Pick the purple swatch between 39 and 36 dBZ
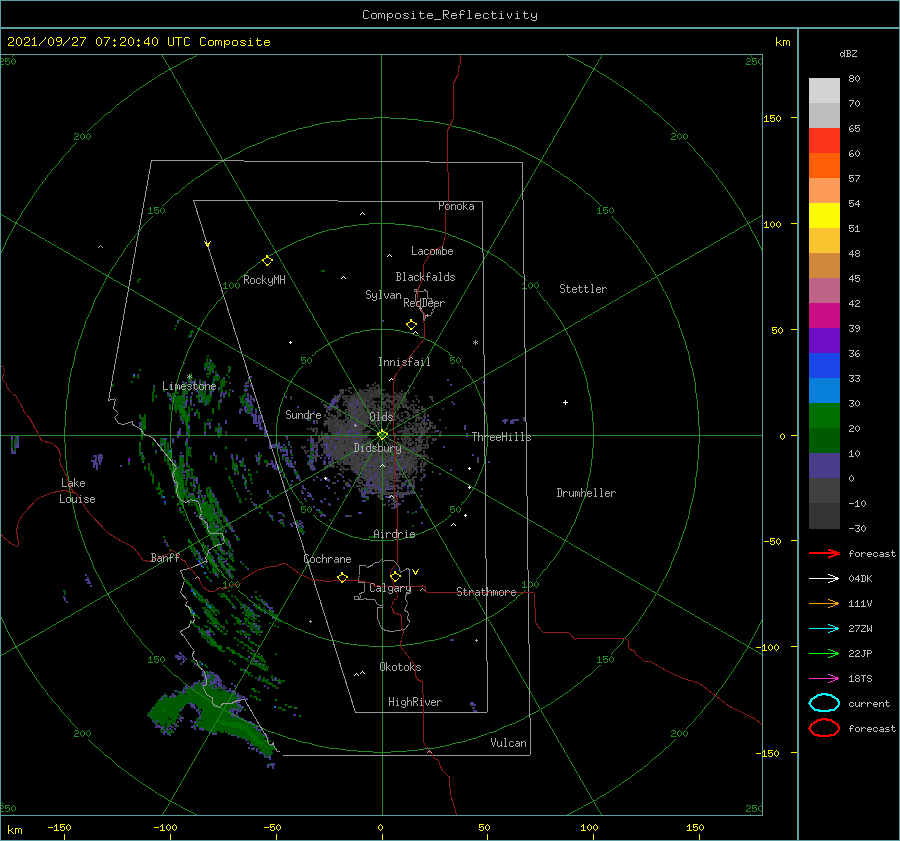900x841 pixels. click(x=824, y=341)
